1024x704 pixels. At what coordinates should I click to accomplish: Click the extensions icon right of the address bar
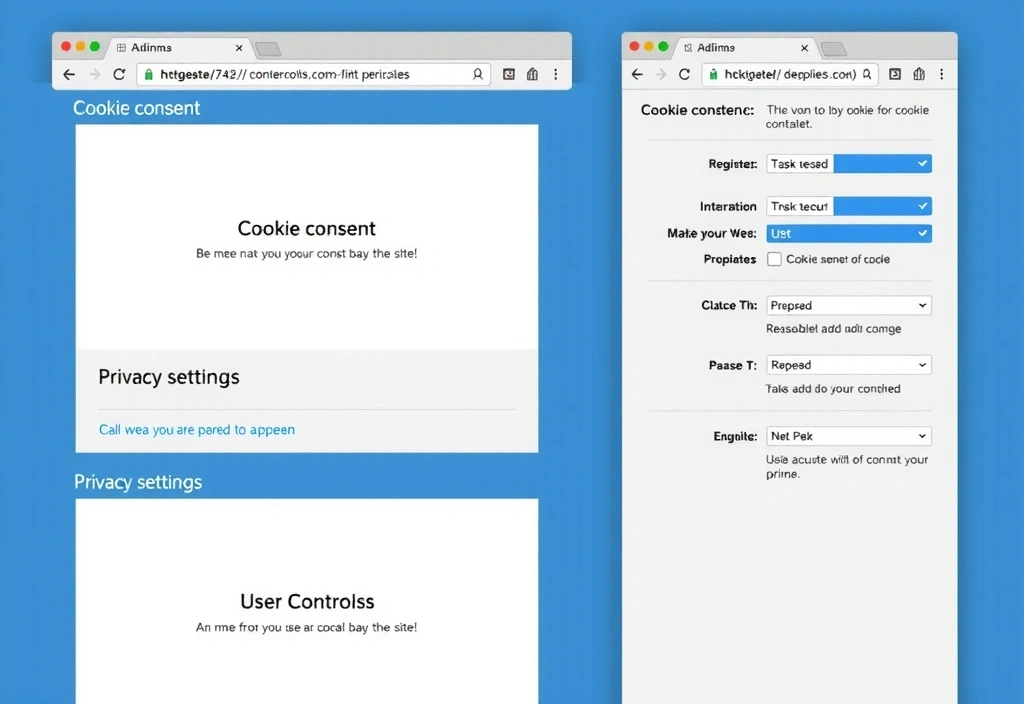(510, 74)
